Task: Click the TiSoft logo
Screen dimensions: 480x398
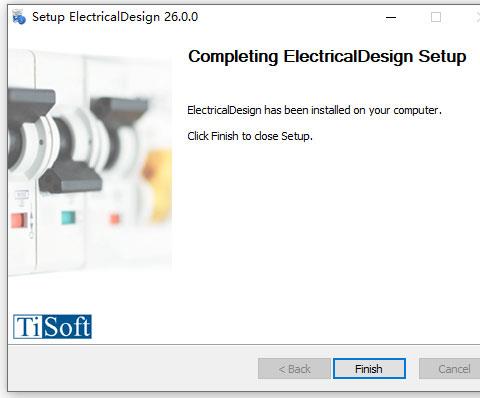Action: pos(52,327)
